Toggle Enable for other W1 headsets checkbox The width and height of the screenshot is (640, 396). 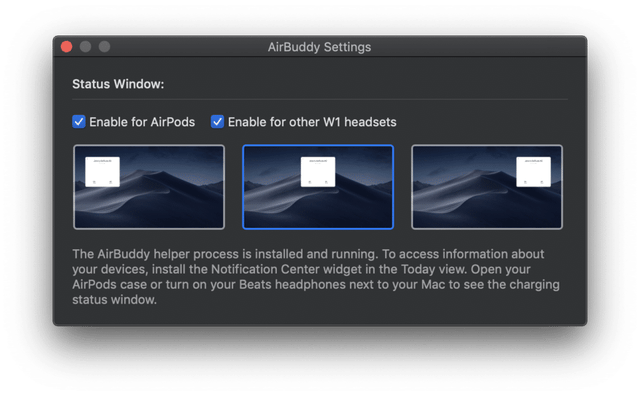pyautogui.click(x=217, y=122)
